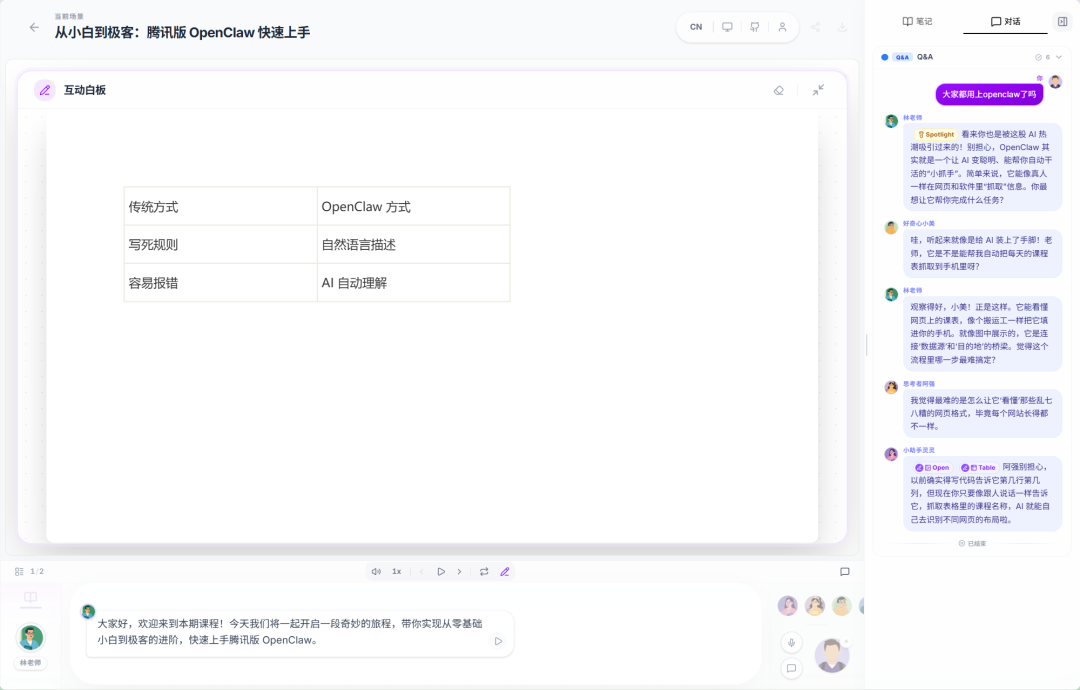Click the 林老师 teacher avatar
1080x690 pixels.
click(30, 637)
